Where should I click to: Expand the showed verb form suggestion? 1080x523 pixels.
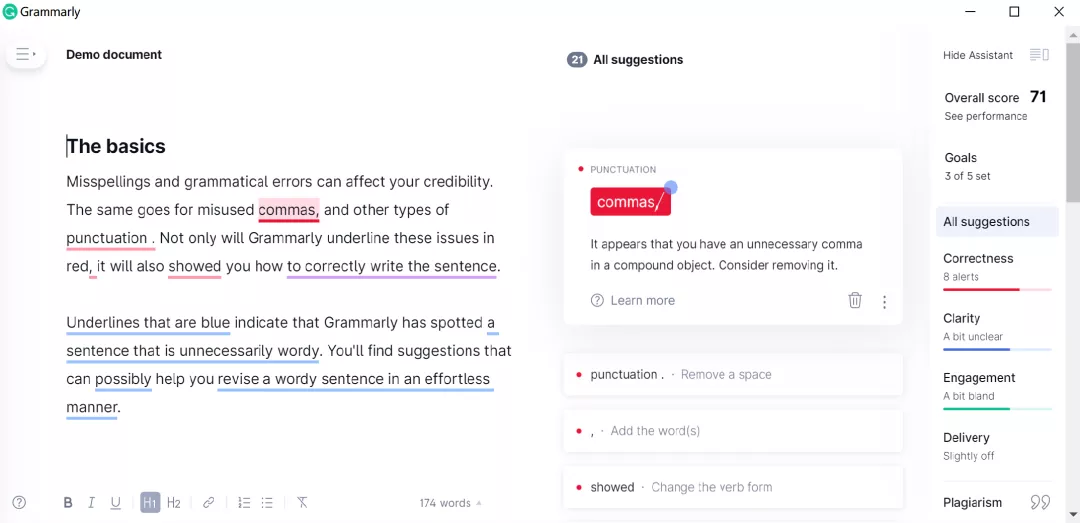(x=680, y=487)
